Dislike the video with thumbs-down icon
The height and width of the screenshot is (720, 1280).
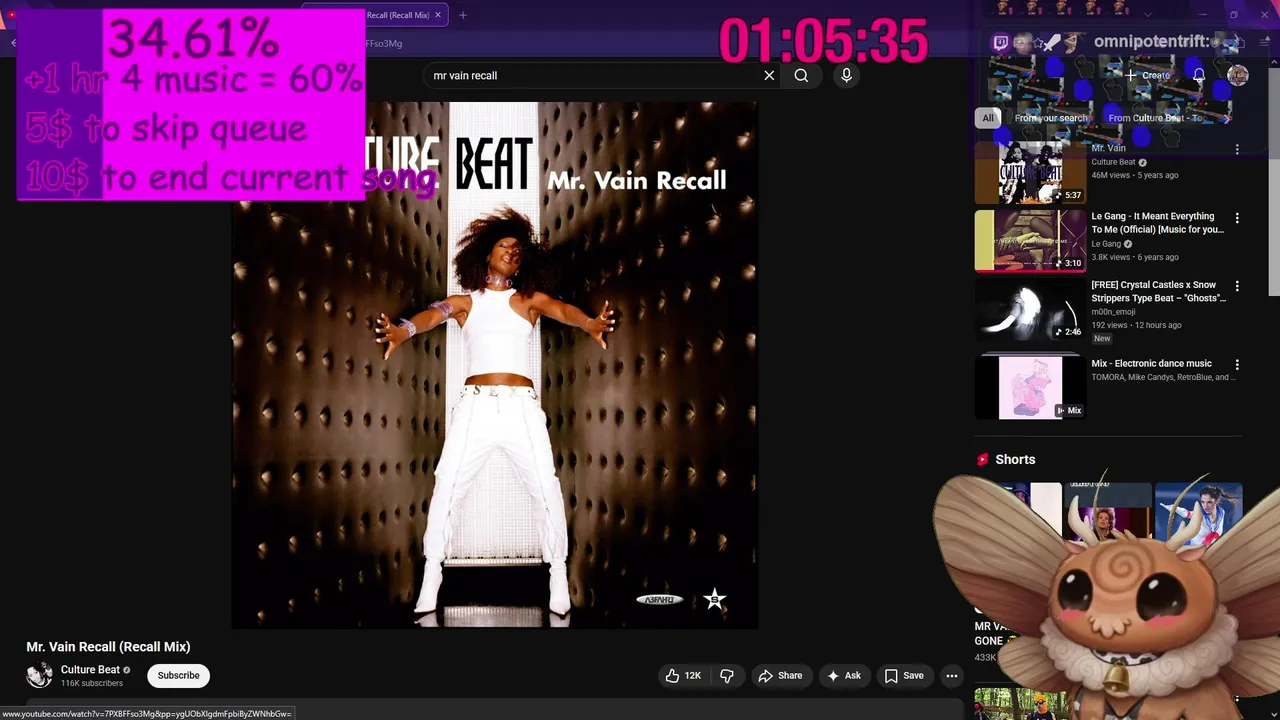click(x=727, y=676)
